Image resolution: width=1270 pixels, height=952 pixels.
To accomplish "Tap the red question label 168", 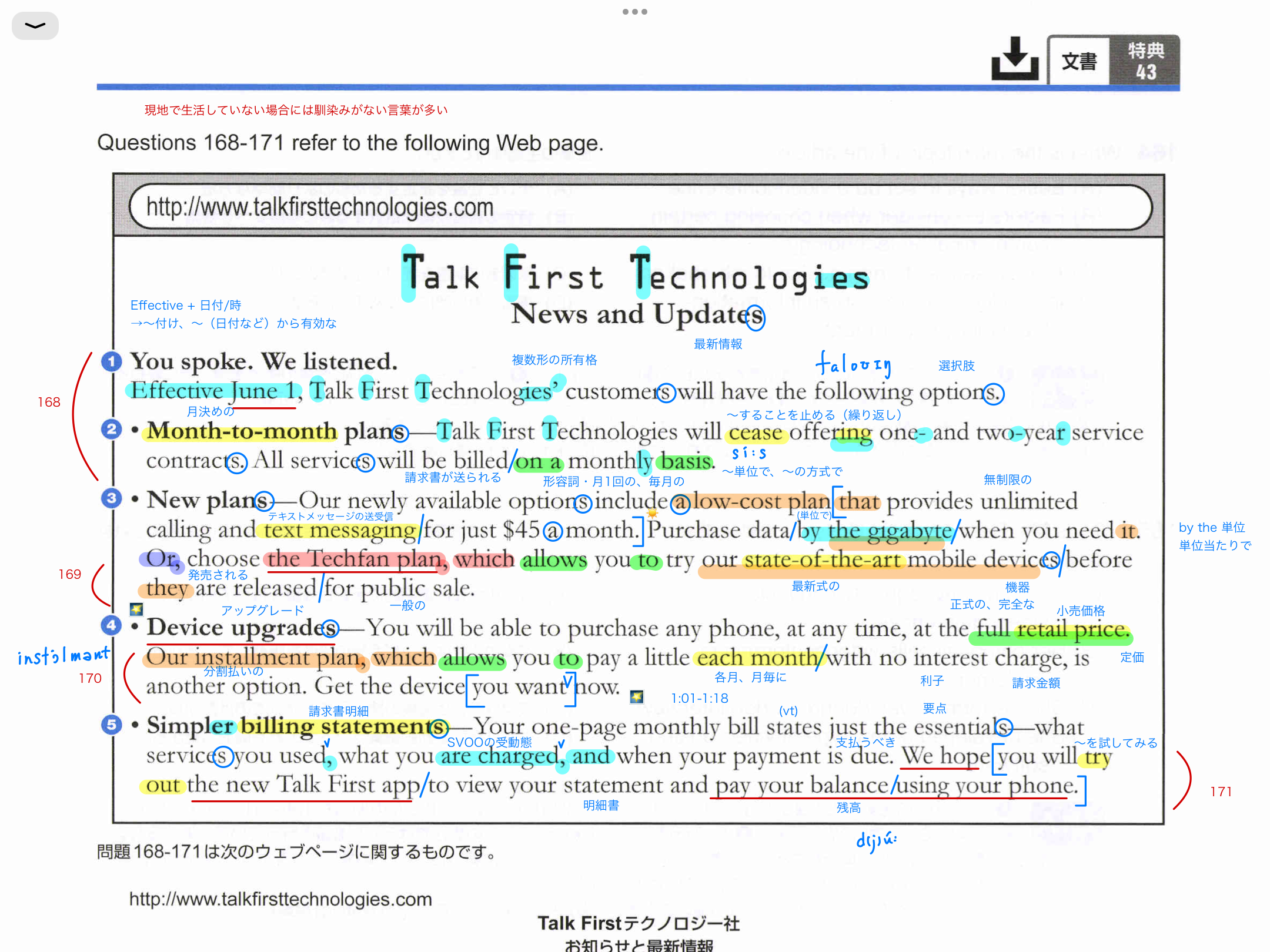I will point(49,402).
